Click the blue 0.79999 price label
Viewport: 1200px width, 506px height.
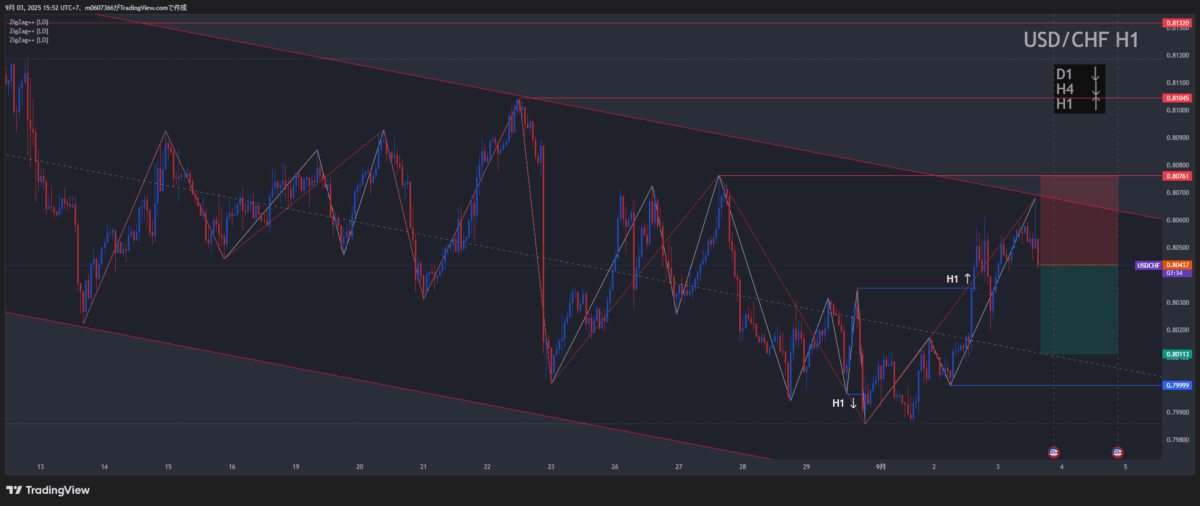click(x=1175, y=385)
